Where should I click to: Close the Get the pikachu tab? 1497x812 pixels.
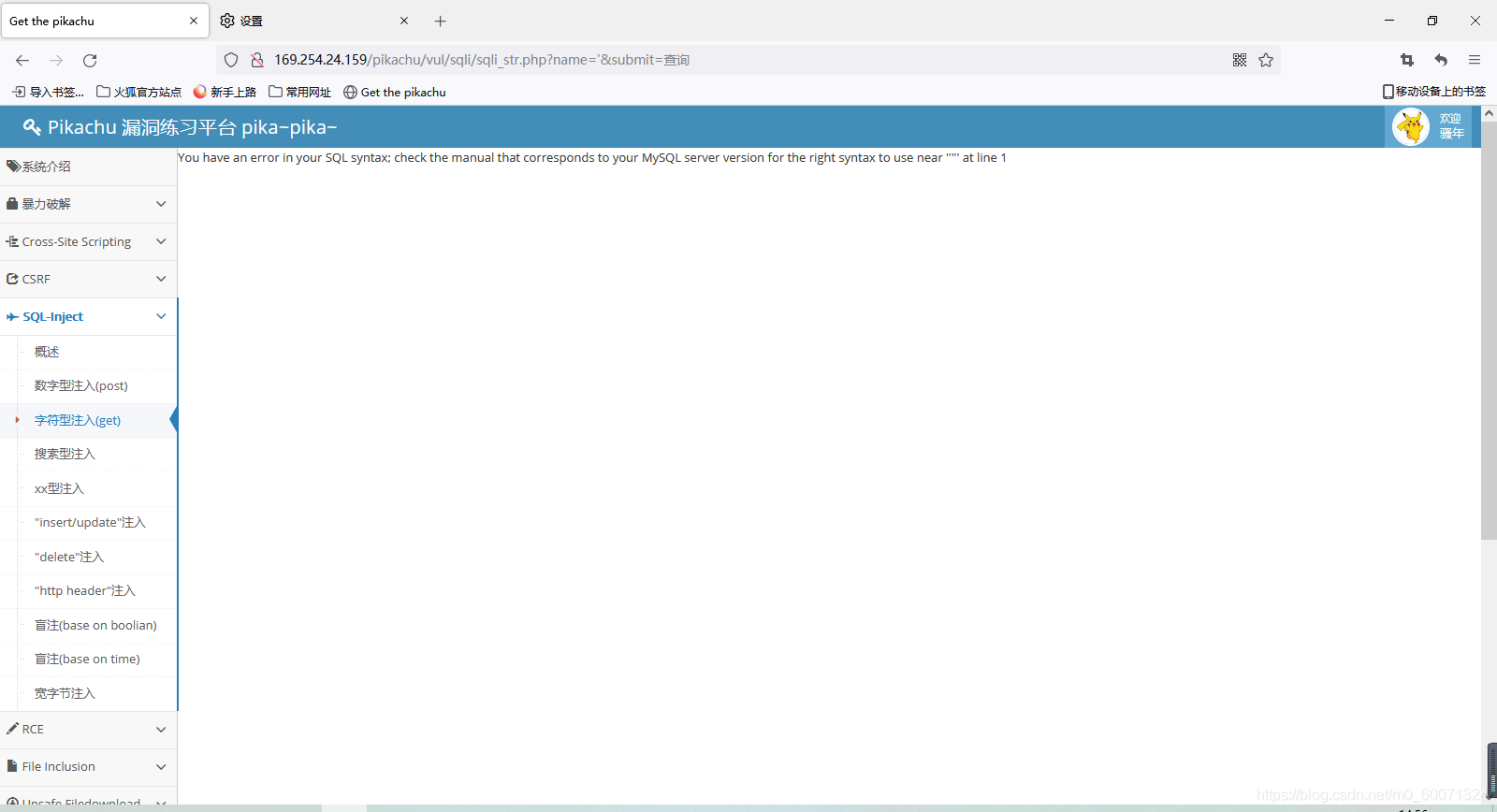tap(194, 21)
